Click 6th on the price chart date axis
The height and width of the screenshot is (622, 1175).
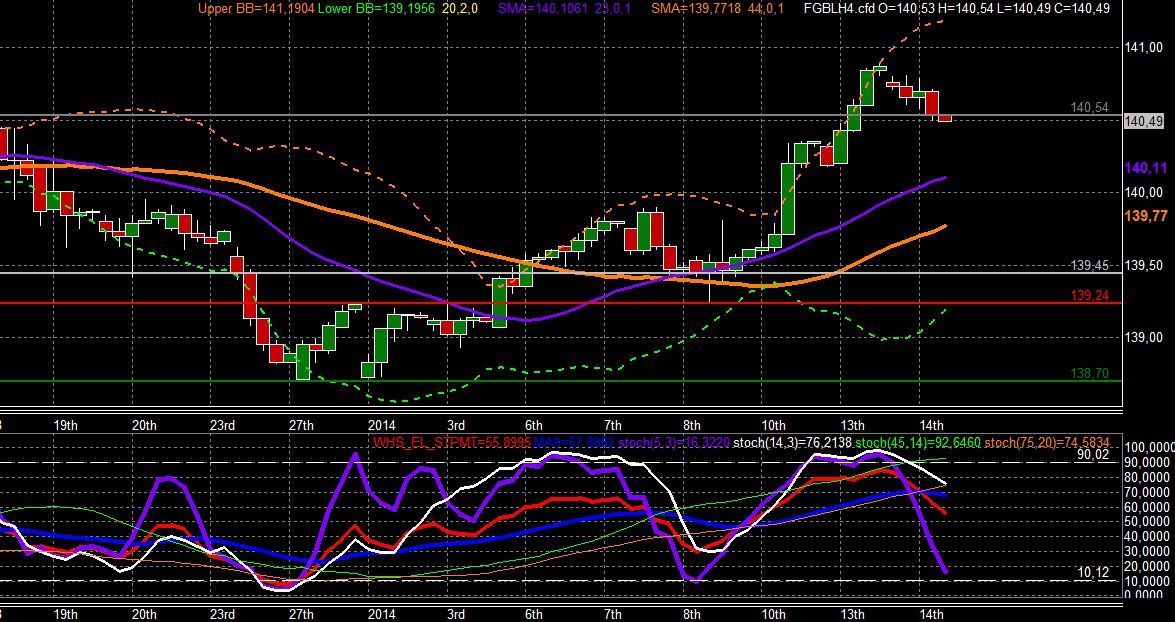point(534,425)
